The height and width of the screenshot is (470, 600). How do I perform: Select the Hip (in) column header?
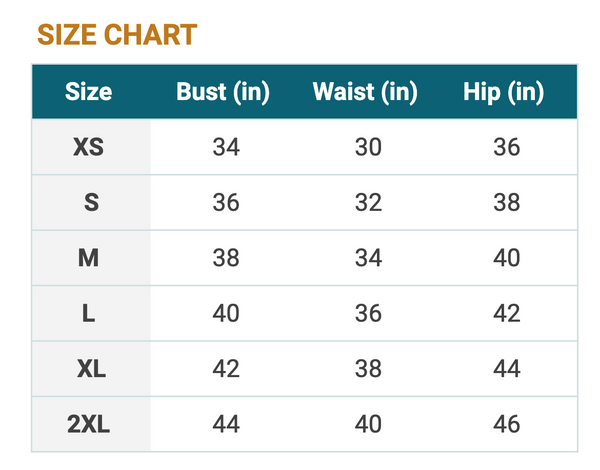coord(504,93)
